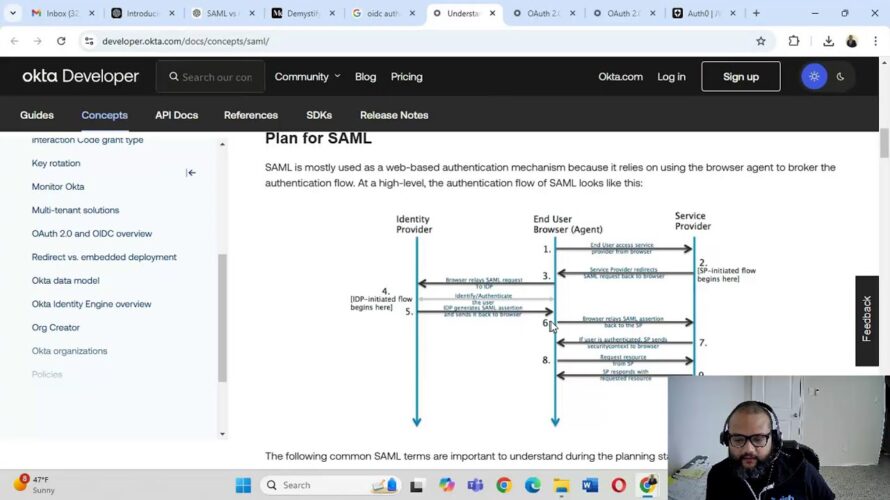
Task: Open the Feedback side tab
Action: (x=867, y=321)
